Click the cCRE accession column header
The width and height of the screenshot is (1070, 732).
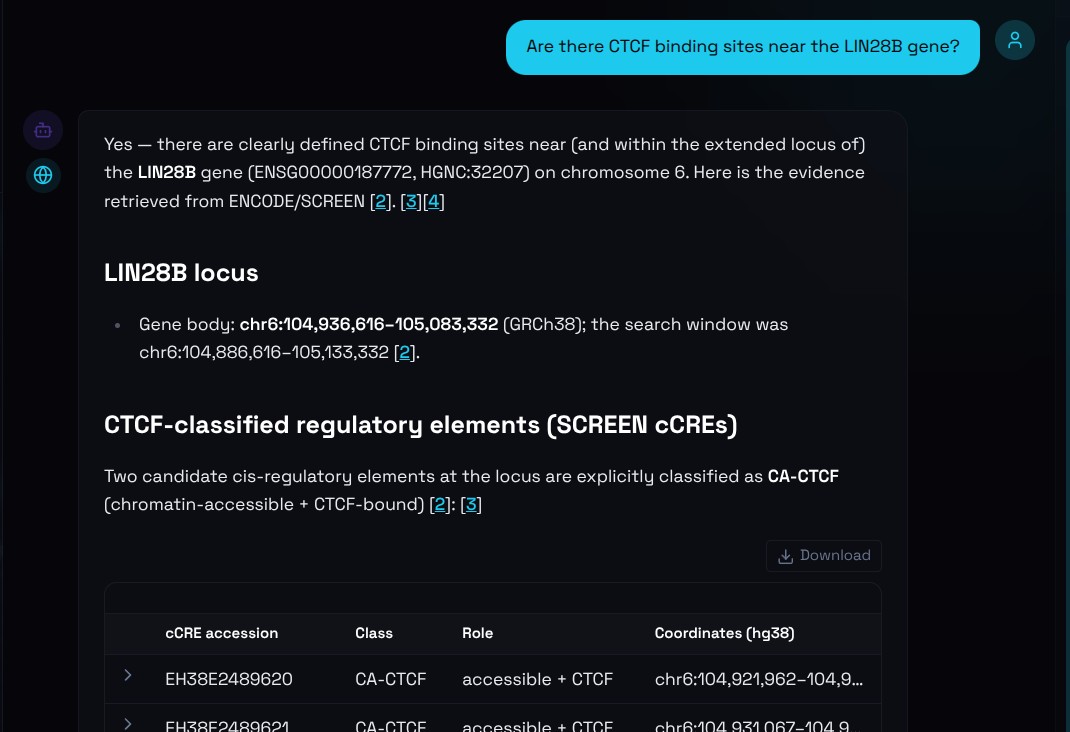222,633
